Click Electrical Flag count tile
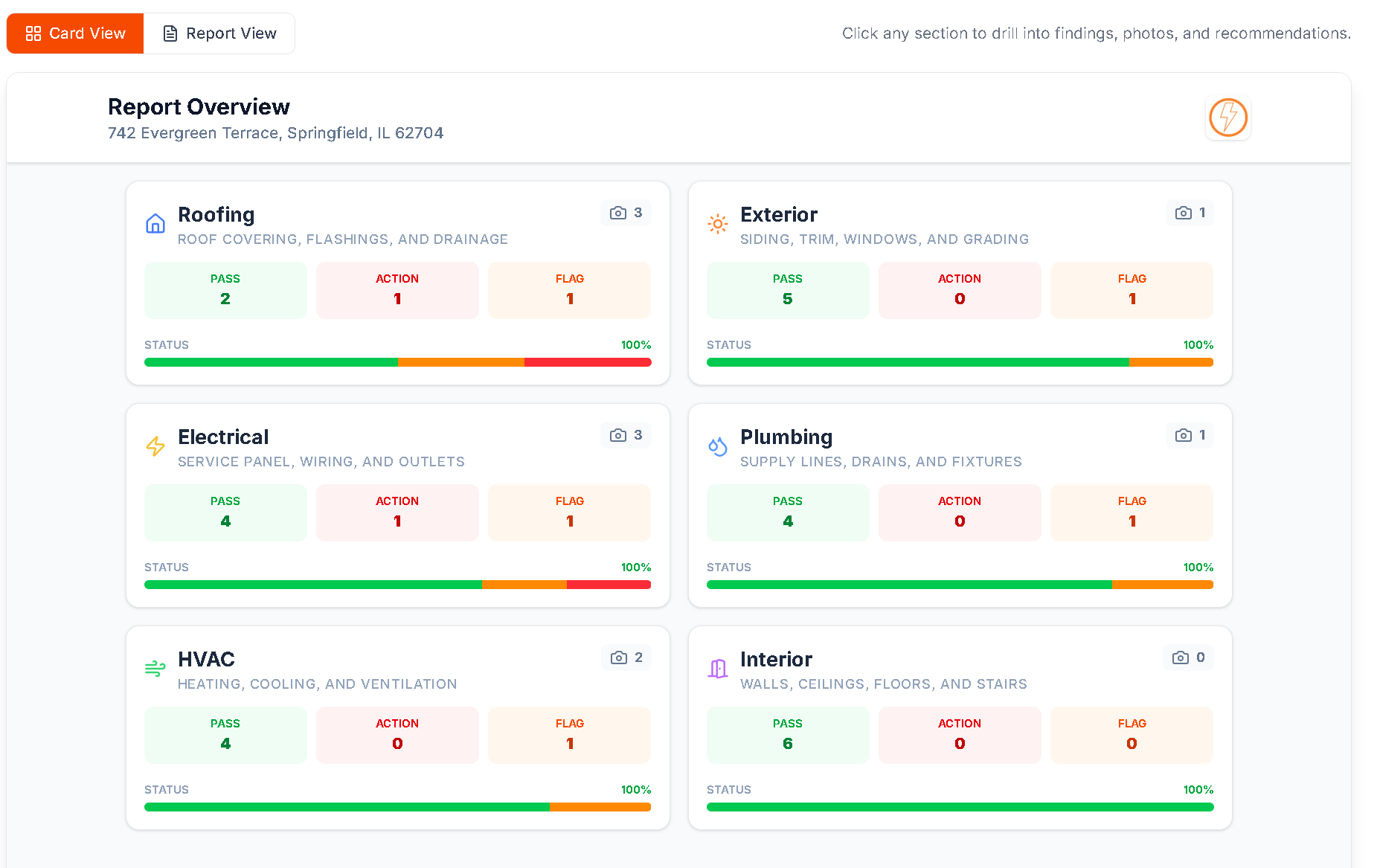The width and height of the screenshot is (1377, 868). [569, 512]
